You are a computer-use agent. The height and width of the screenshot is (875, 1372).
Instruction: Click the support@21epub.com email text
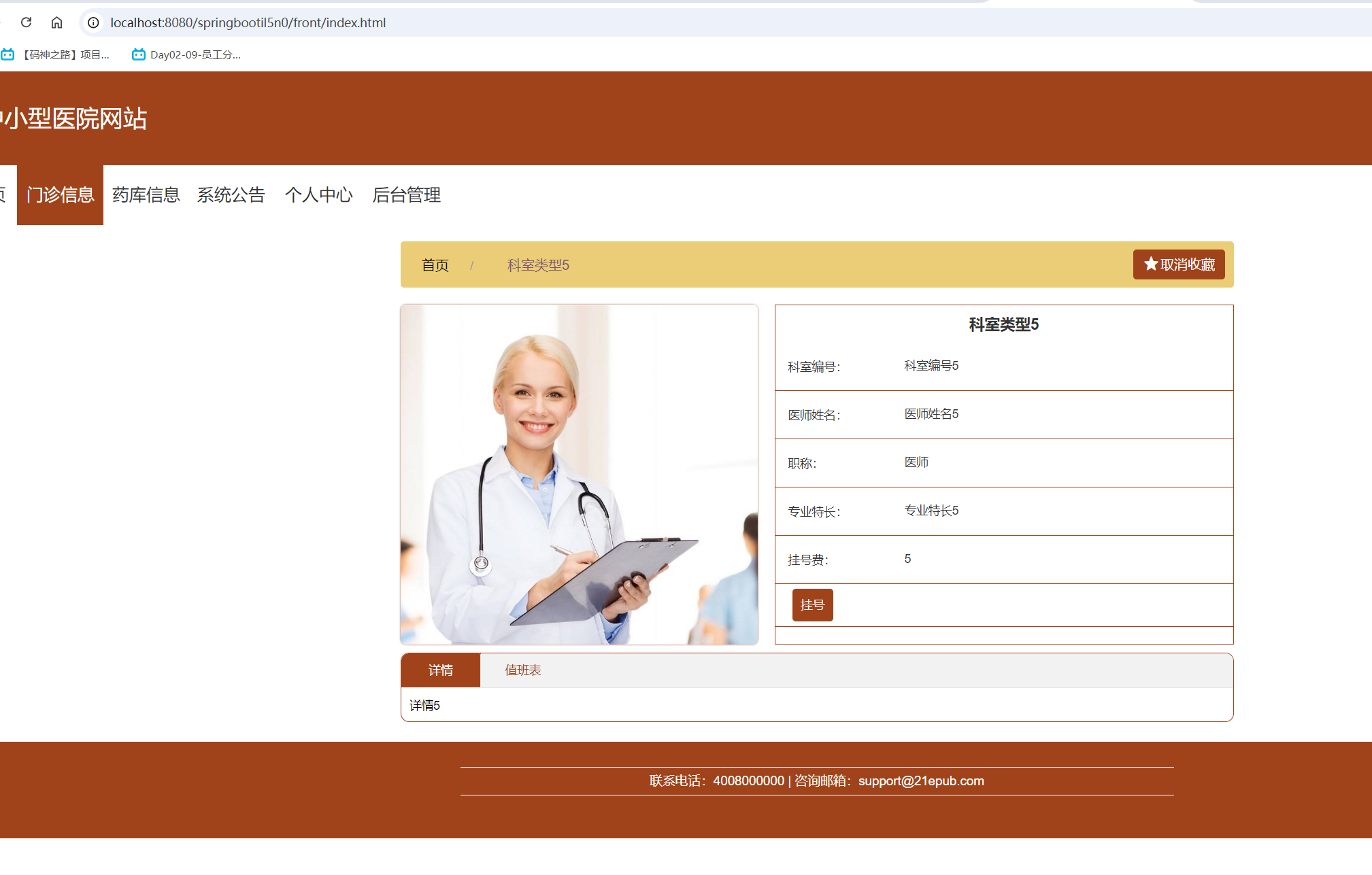(x=921, y=780)
